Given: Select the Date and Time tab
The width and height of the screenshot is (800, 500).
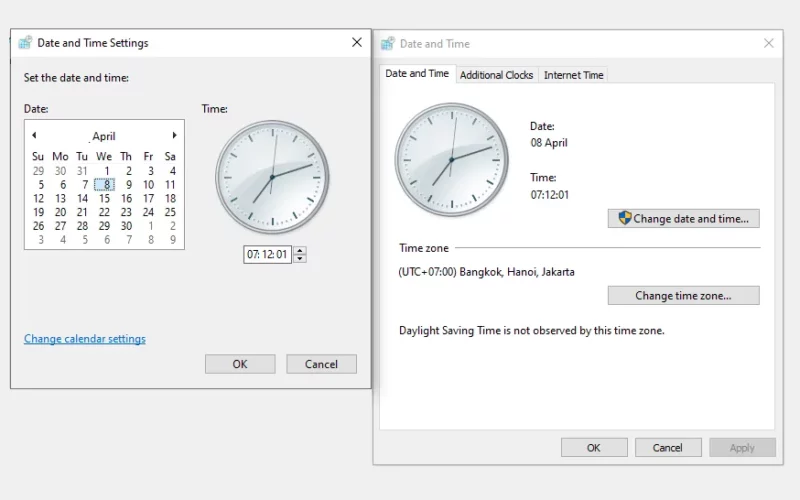Looking at the screenshot, I should click(x=417, y=73).
